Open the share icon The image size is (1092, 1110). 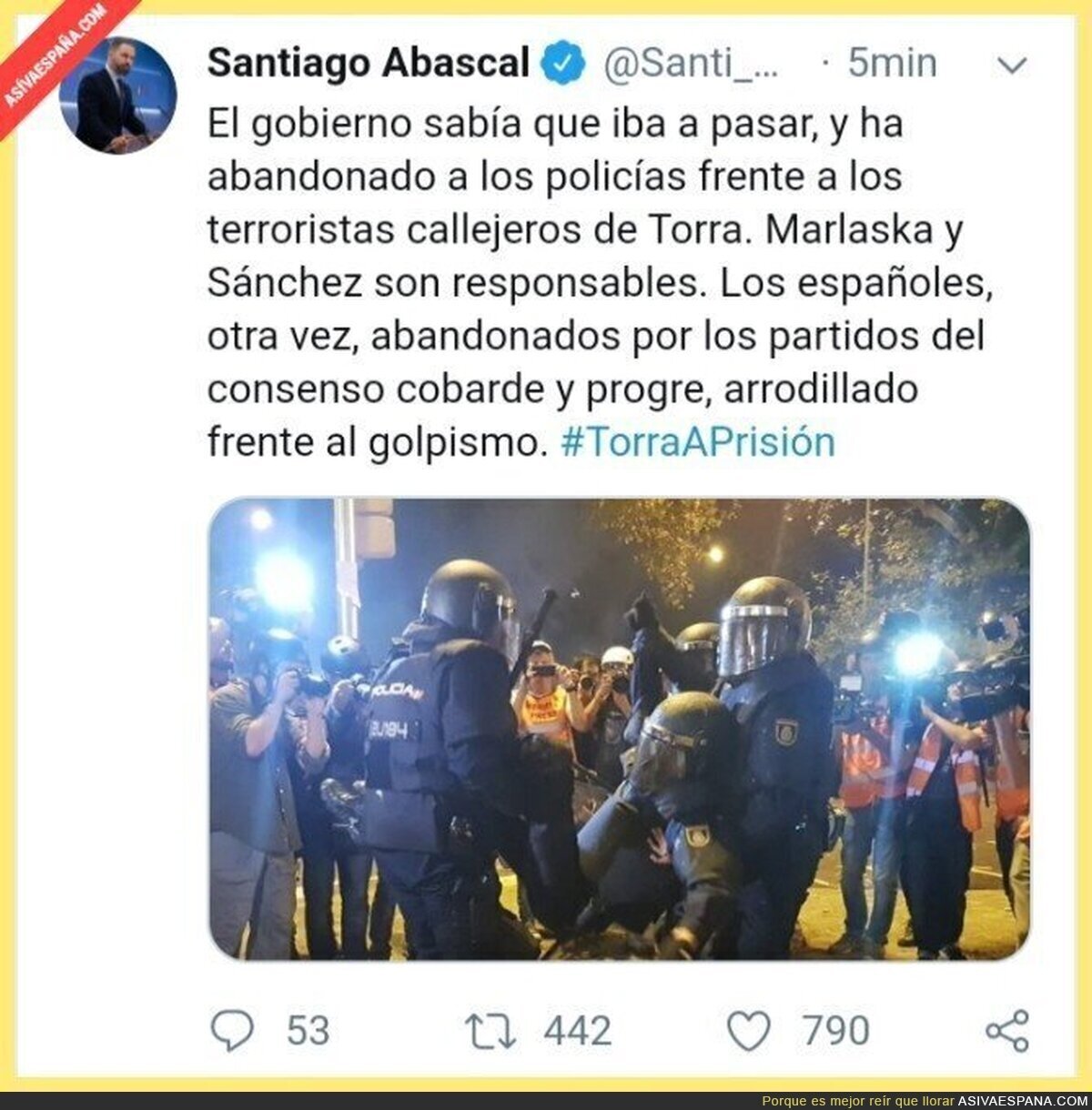tap(1007, 1031)
